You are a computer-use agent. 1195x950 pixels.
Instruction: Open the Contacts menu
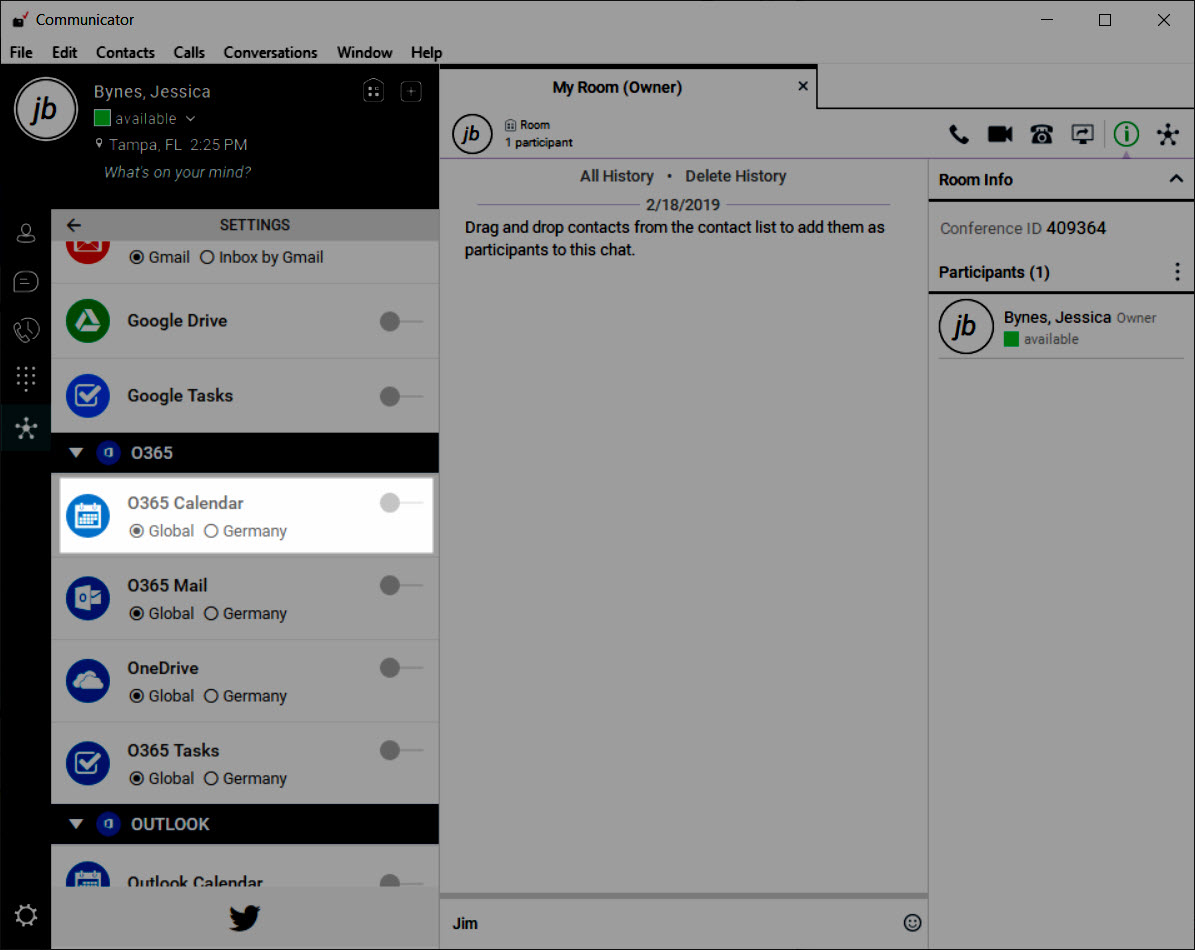pyautogui.click(x=125, y=53)
